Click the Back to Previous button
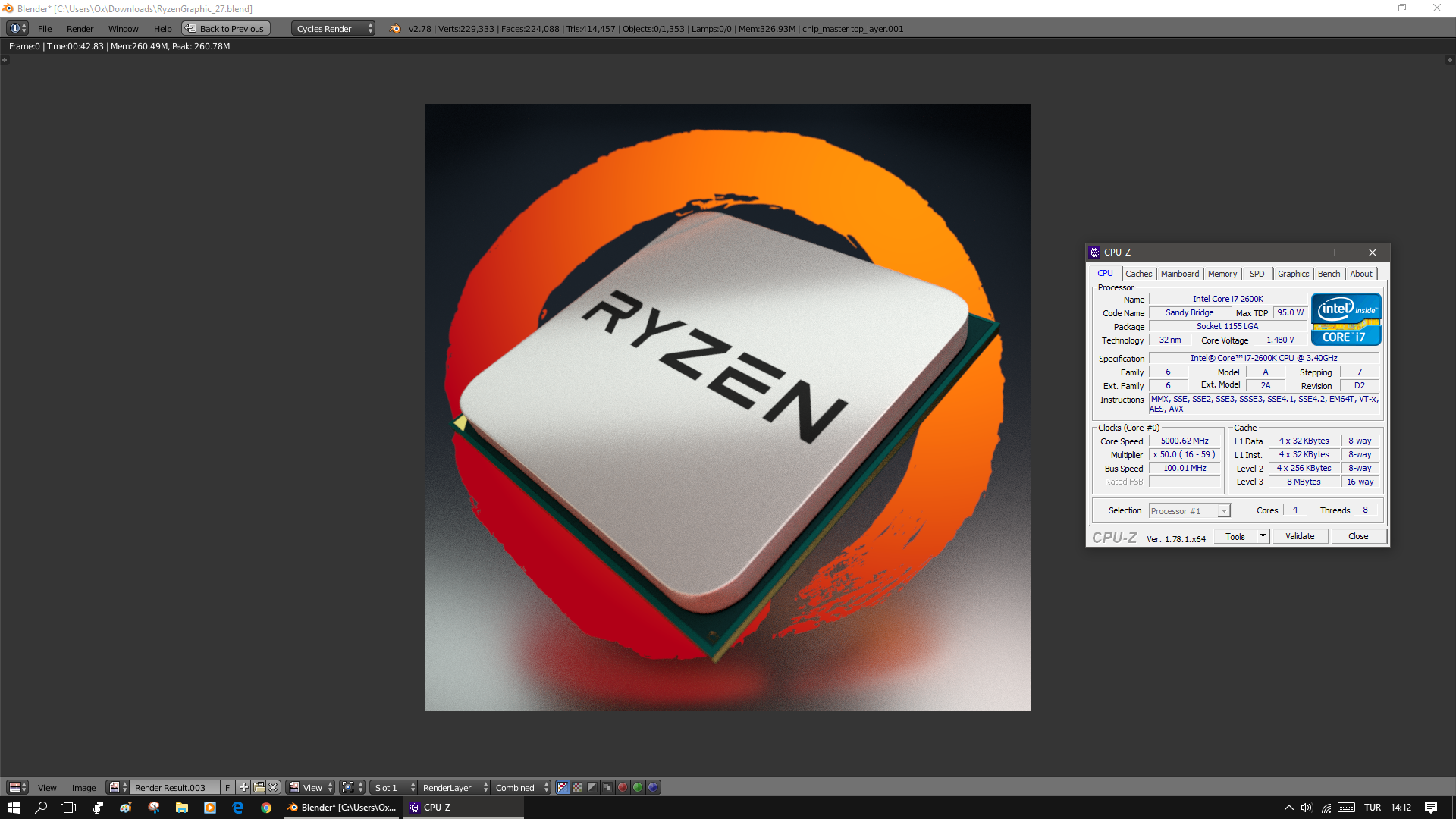Viewport: 1456px width, 819px height. (225, 29)
